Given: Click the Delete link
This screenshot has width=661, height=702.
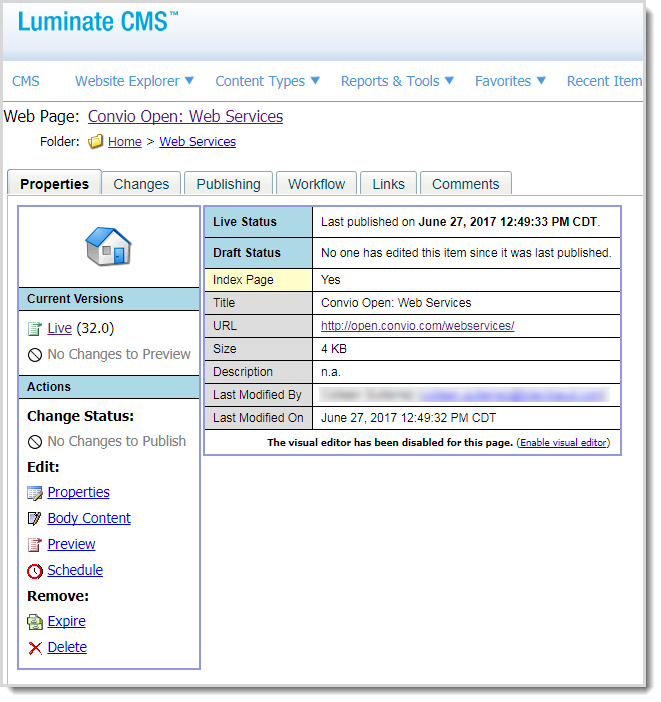Looking at the screenshot, I should pos(67,647).
